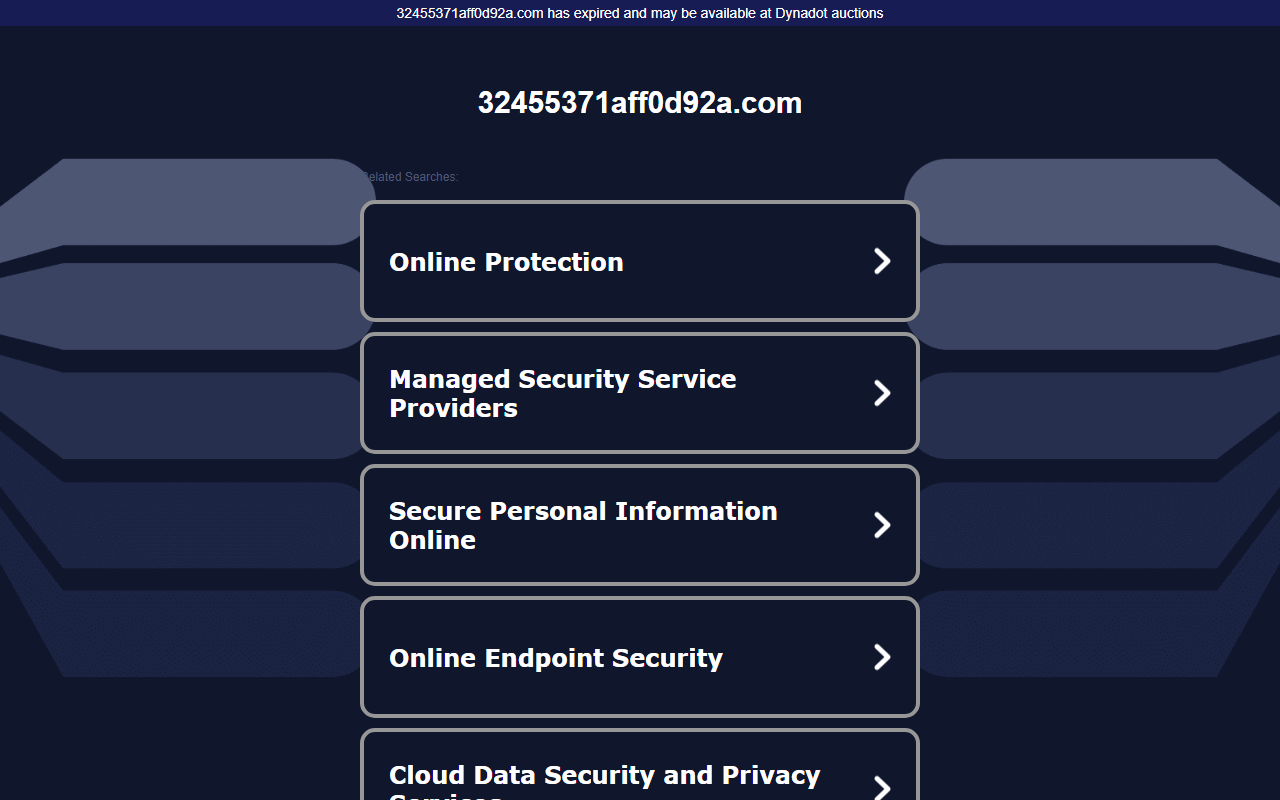Open Secure Personal Information Online link

640,525
